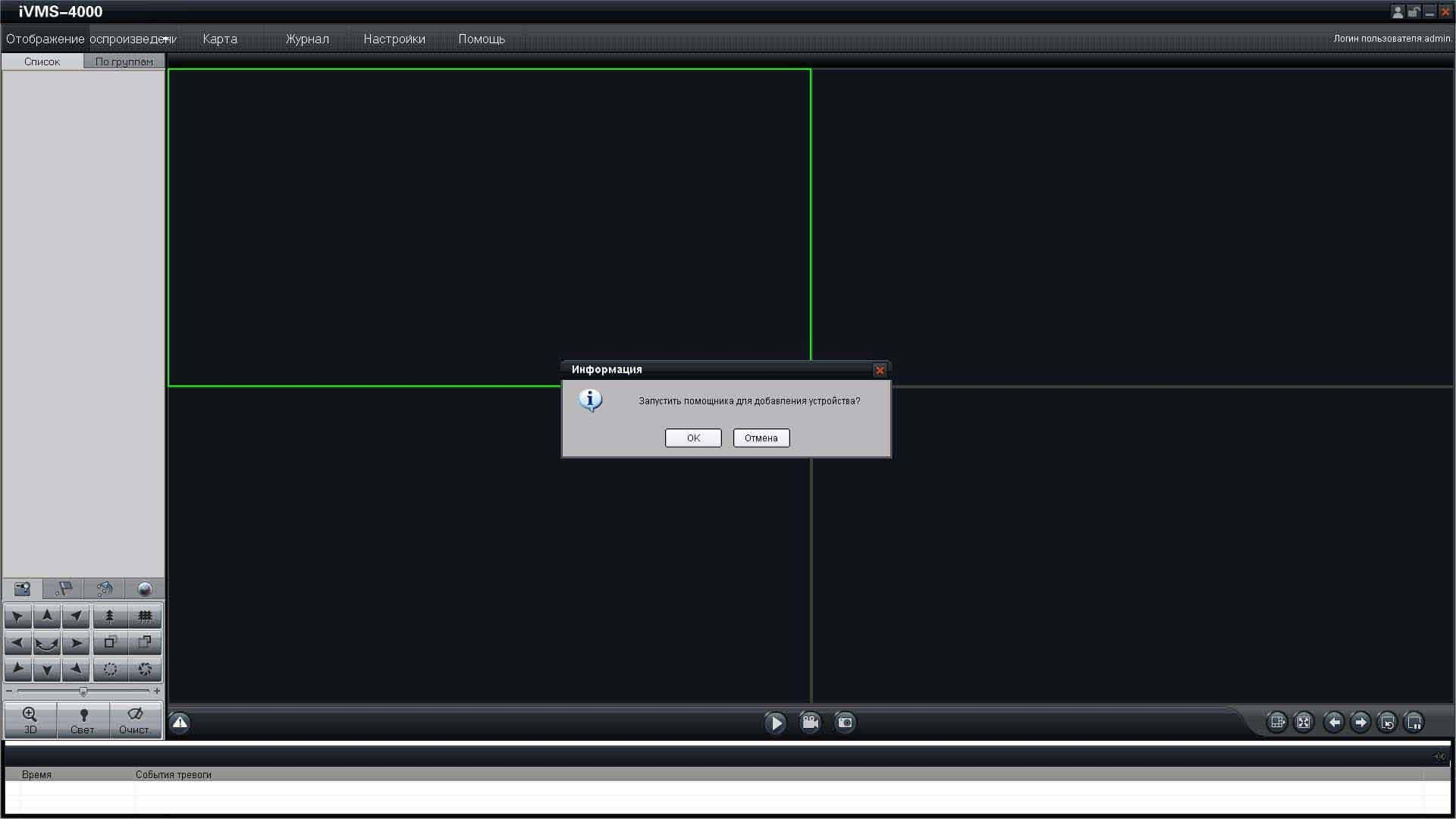Move PTZ camera right
The width and height of the screenshot is (1456, 819).
coord(76,643)
